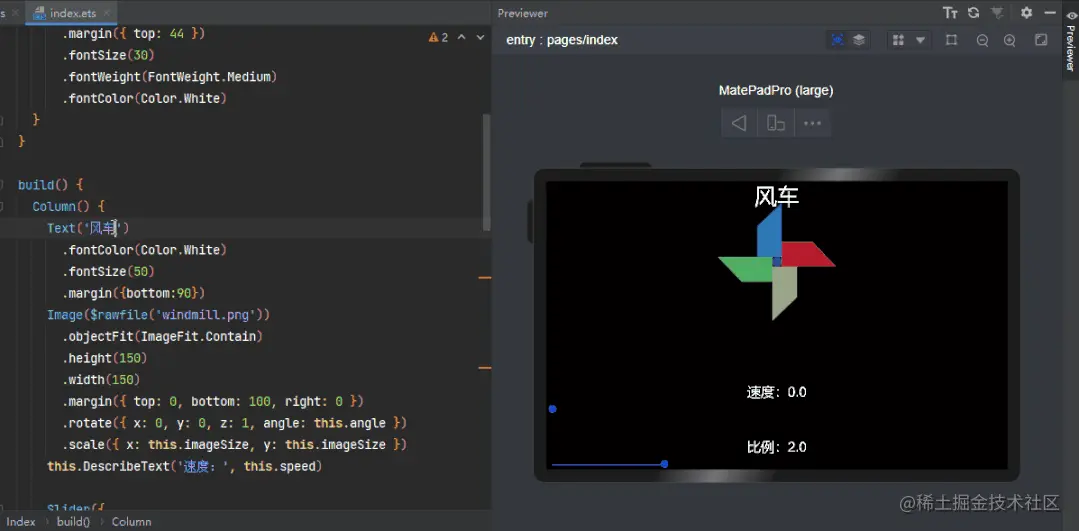Click the .fontWeight(FontWeight.Medium) line
Viewport: 1079px width, 531px height.
pyautogui.click(x=169, y=76)
